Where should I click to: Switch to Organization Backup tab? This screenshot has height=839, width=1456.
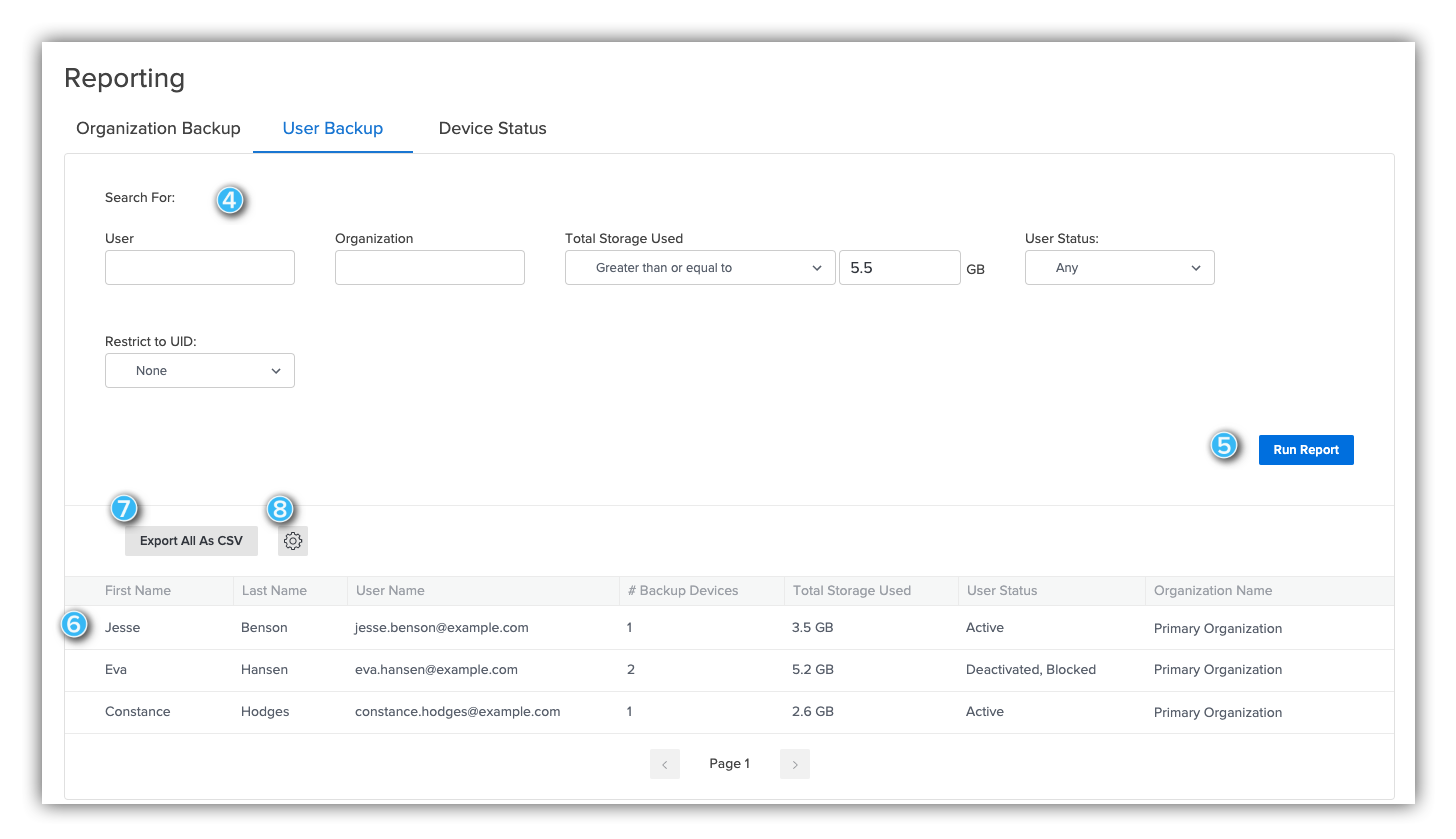[x=158, y=128]
